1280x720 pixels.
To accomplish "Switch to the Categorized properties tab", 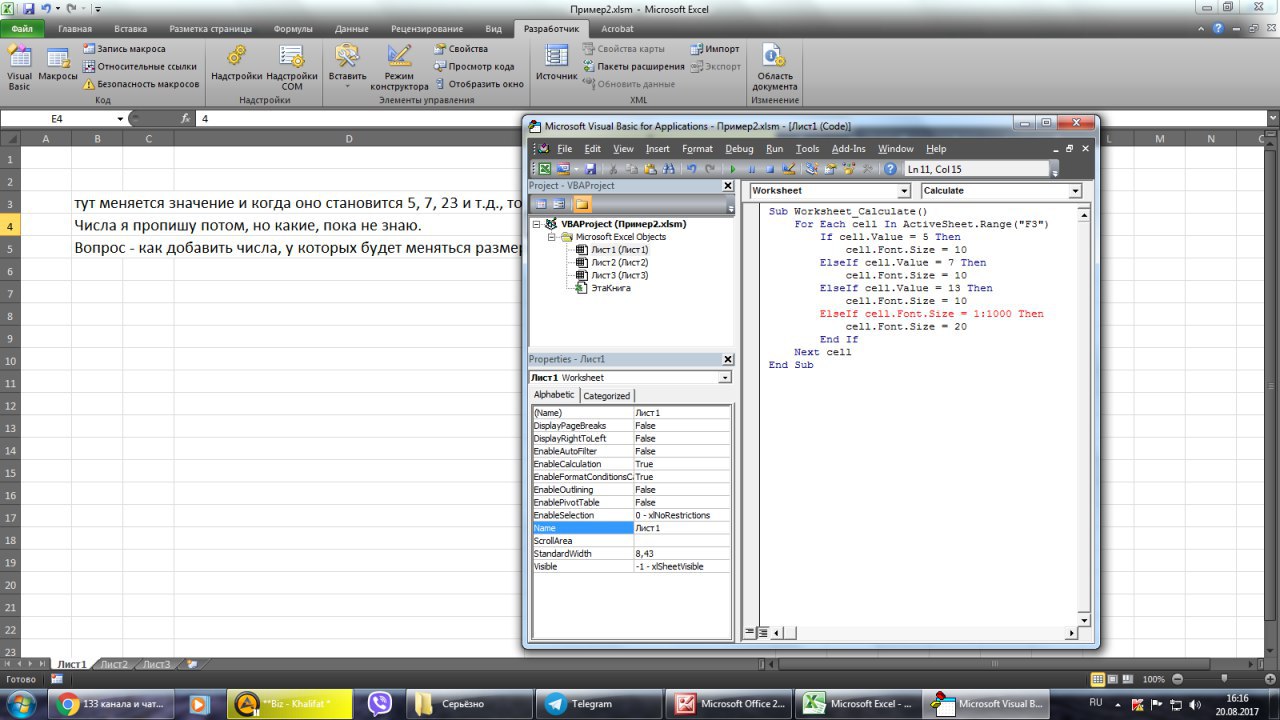I will (x=606, y=396).
